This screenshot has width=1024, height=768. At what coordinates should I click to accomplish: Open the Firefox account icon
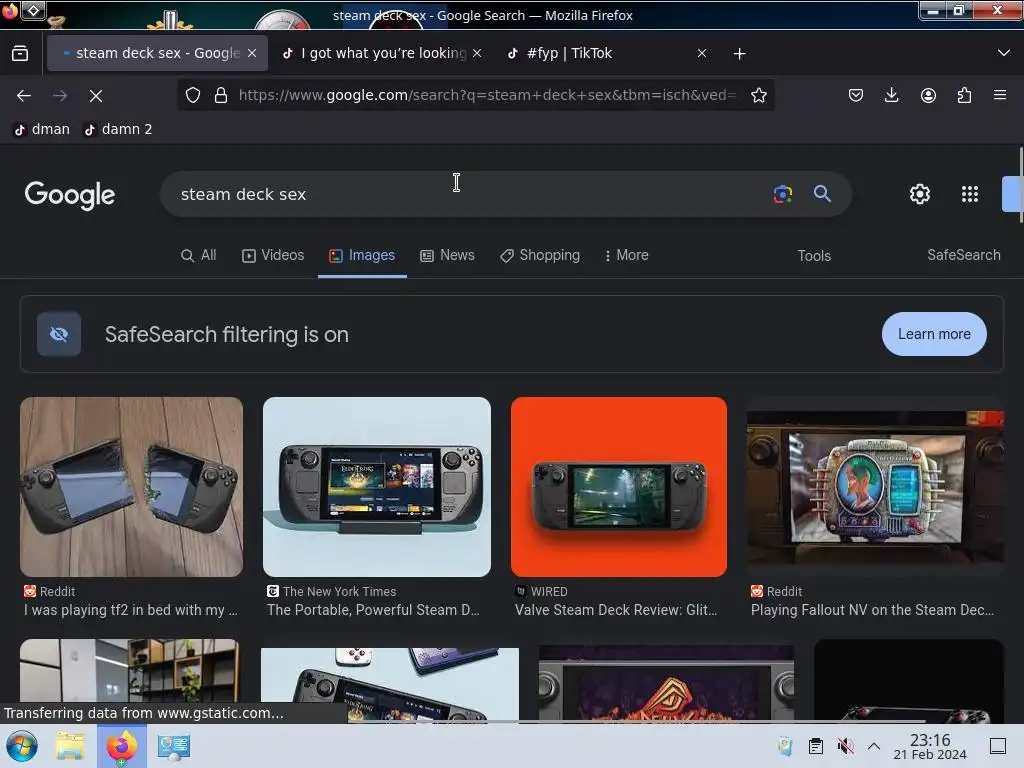point(928,95)
